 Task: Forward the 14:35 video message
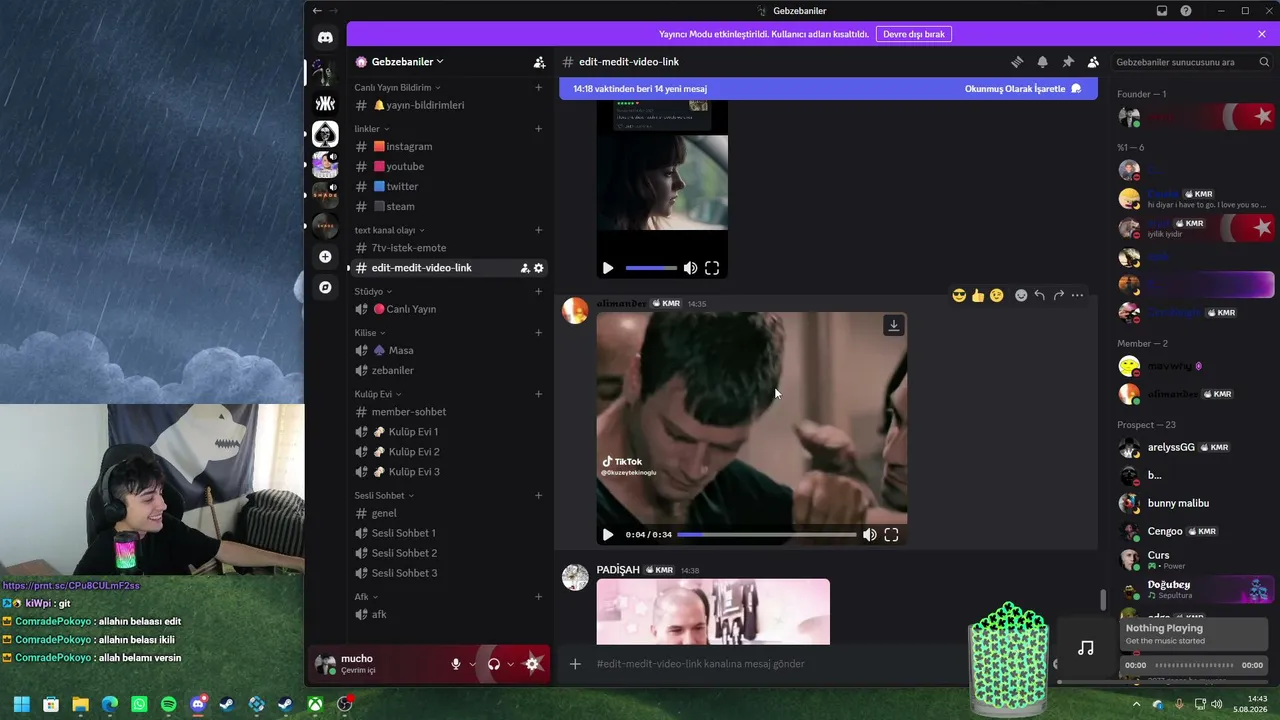(1058, 295)
